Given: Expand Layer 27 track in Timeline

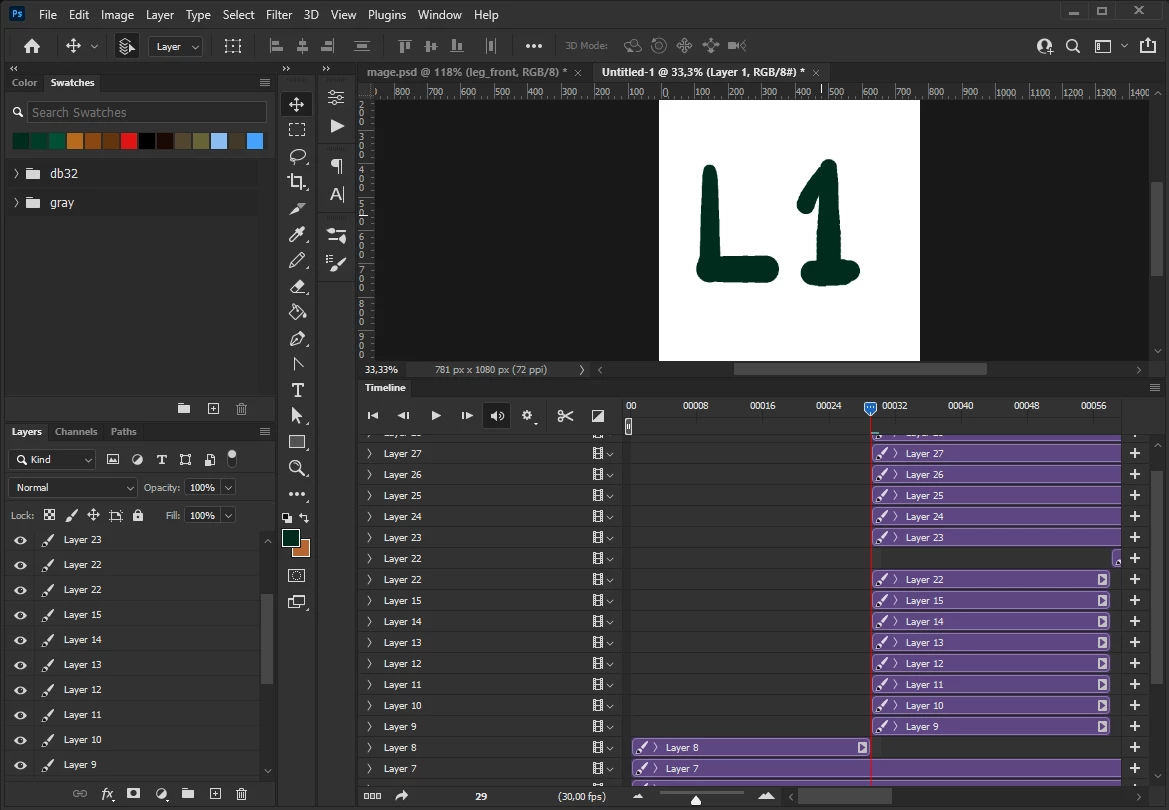Looking at the screenshot, I should pyautogui.click(x=369, y=453).
